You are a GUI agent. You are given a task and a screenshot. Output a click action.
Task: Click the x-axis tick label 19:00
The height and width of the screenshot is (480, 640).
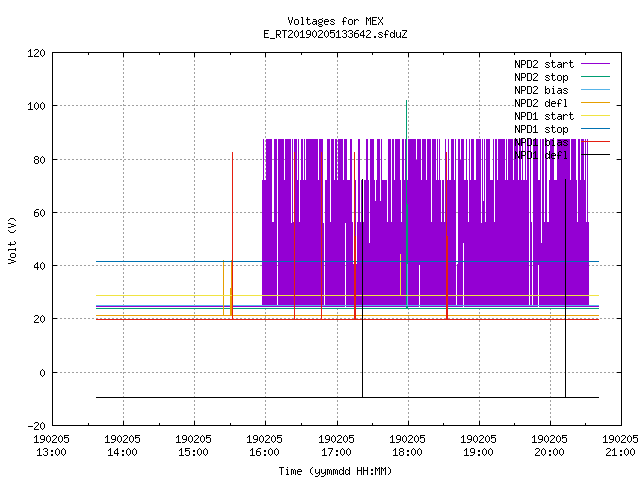[x=478, y=453]
